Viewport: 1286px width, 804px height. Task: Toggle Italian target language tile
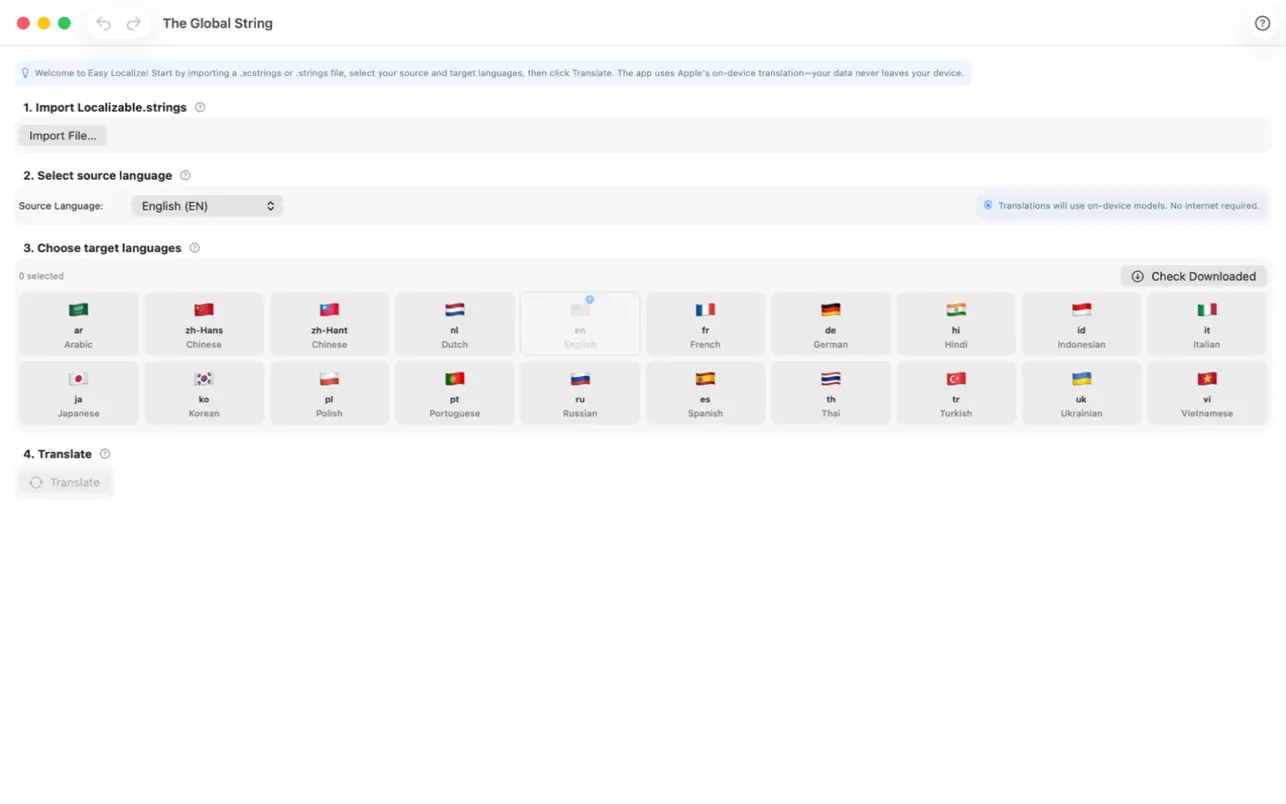1207,324
